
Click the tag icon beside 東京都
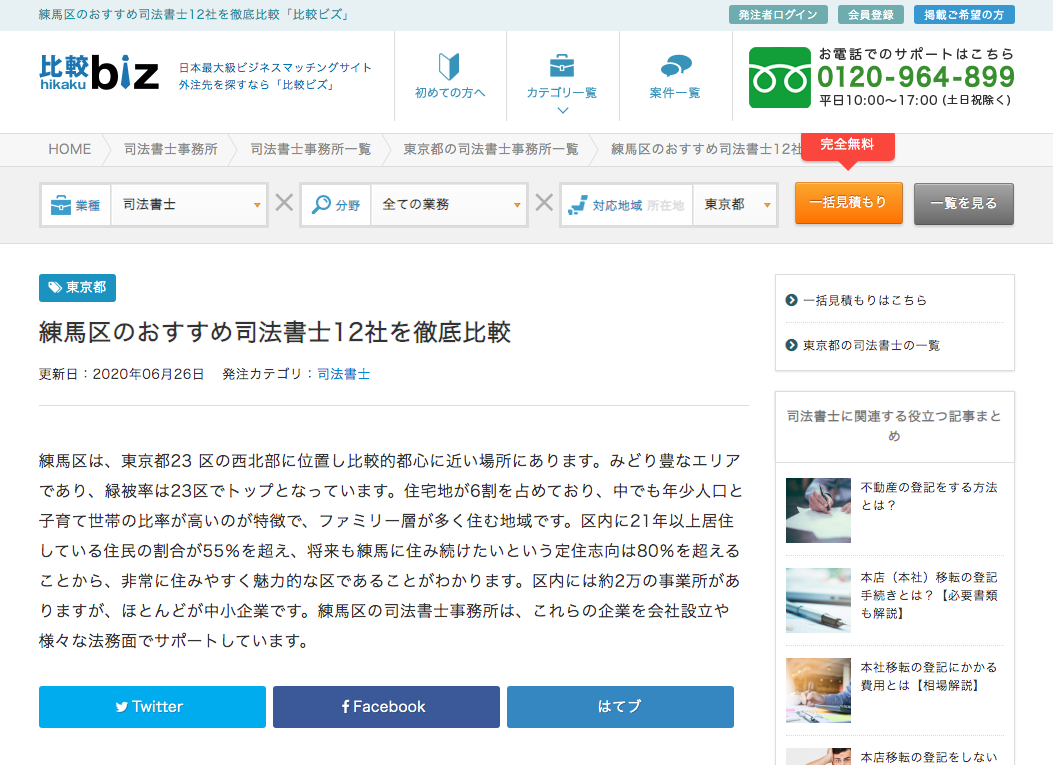click(54, 287)
